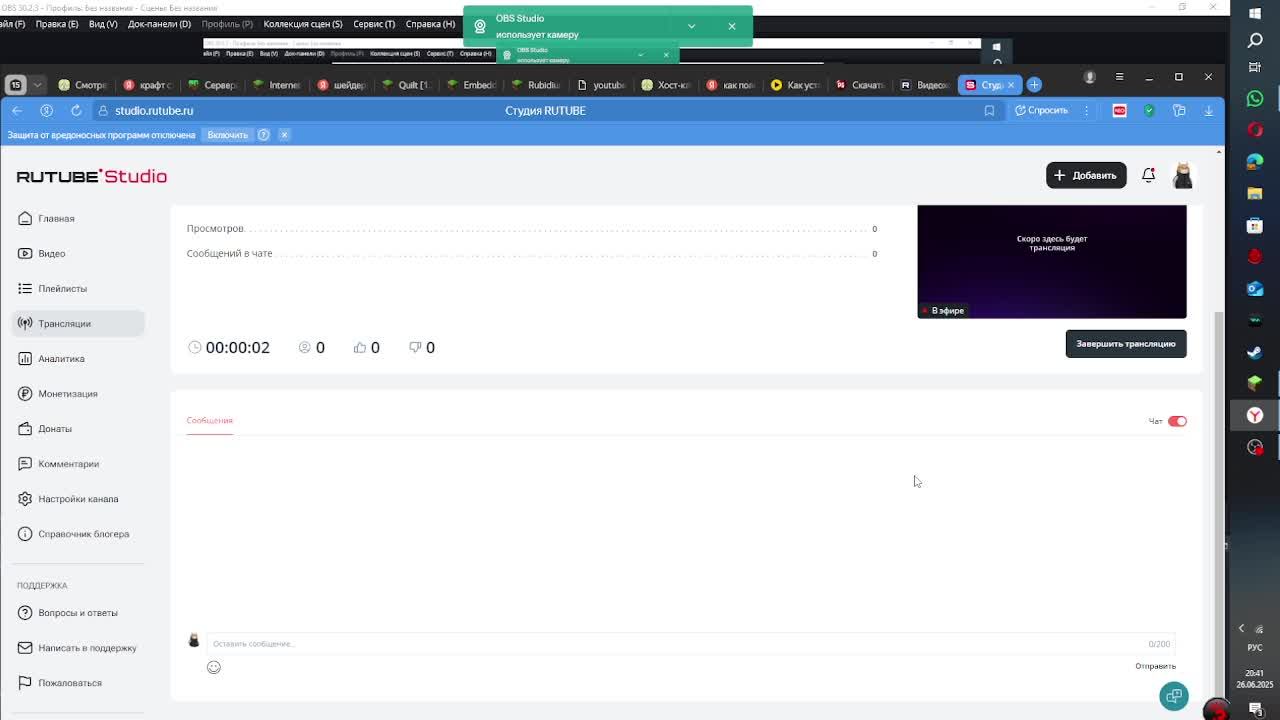Click the bookmark page icon
Screen dimensions: 1280x720
point(989,110)
